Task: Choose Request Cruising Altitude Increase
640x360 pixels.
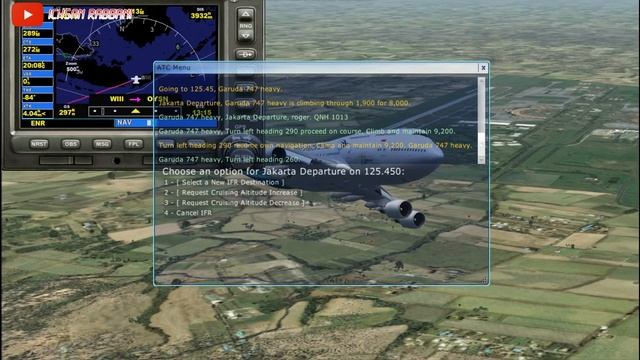Action: pos(233,192)
